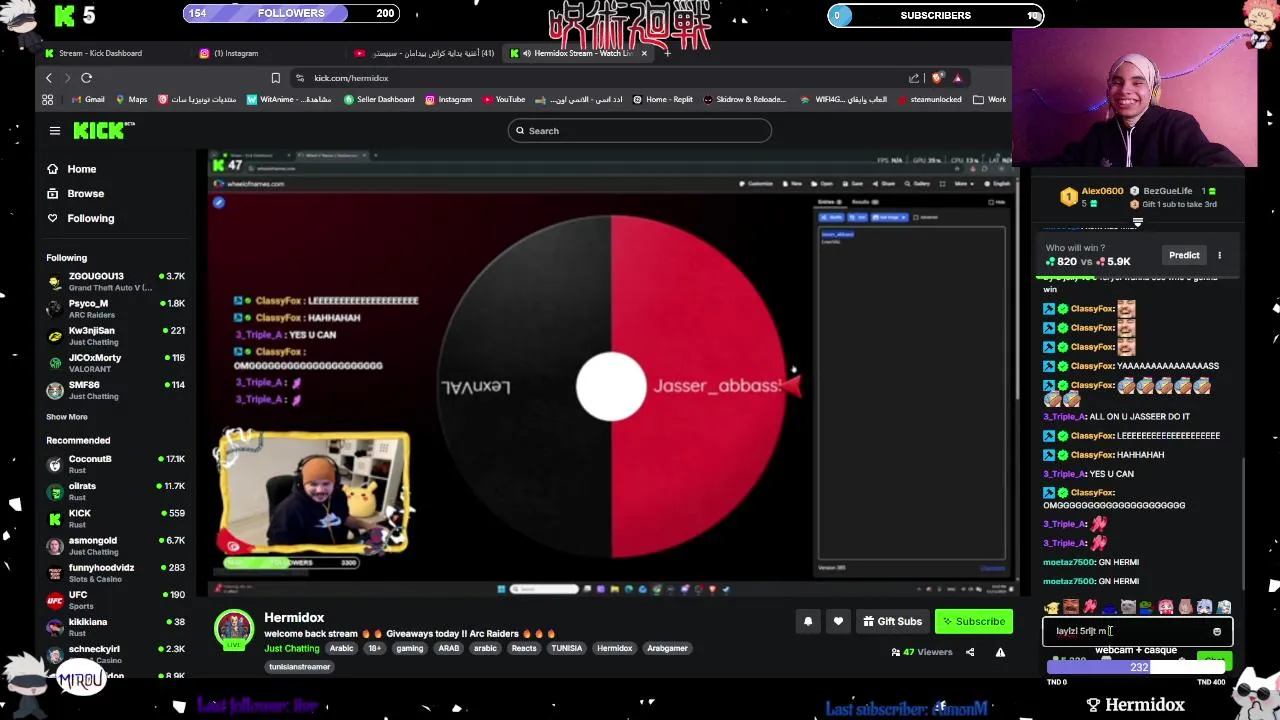Click Alex0600 top gifter in leaderboard
This screenshot has width=1280, height=720.
1102,191
